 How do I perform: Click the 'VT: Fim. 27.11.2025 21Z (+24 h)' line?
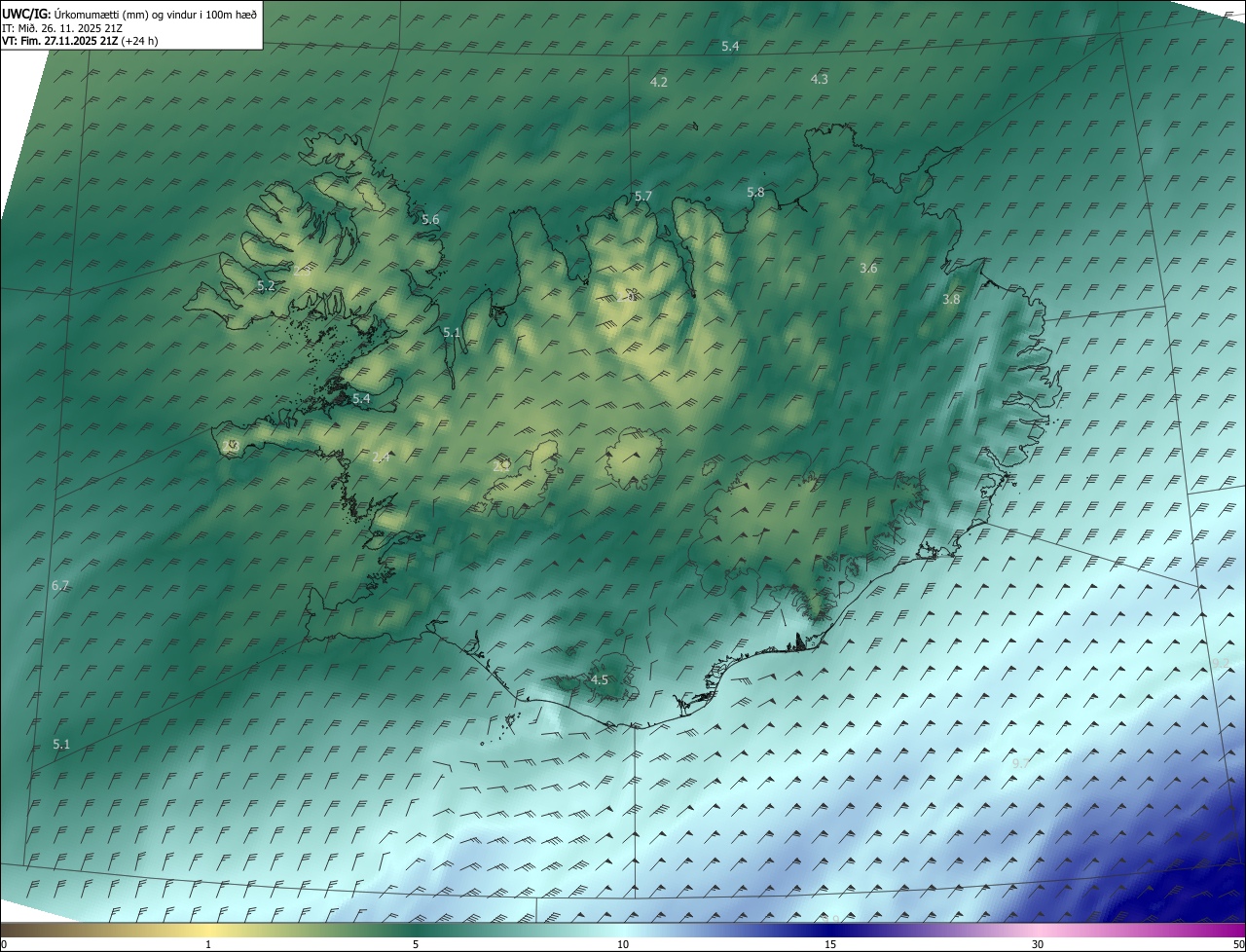pos(80,41)
